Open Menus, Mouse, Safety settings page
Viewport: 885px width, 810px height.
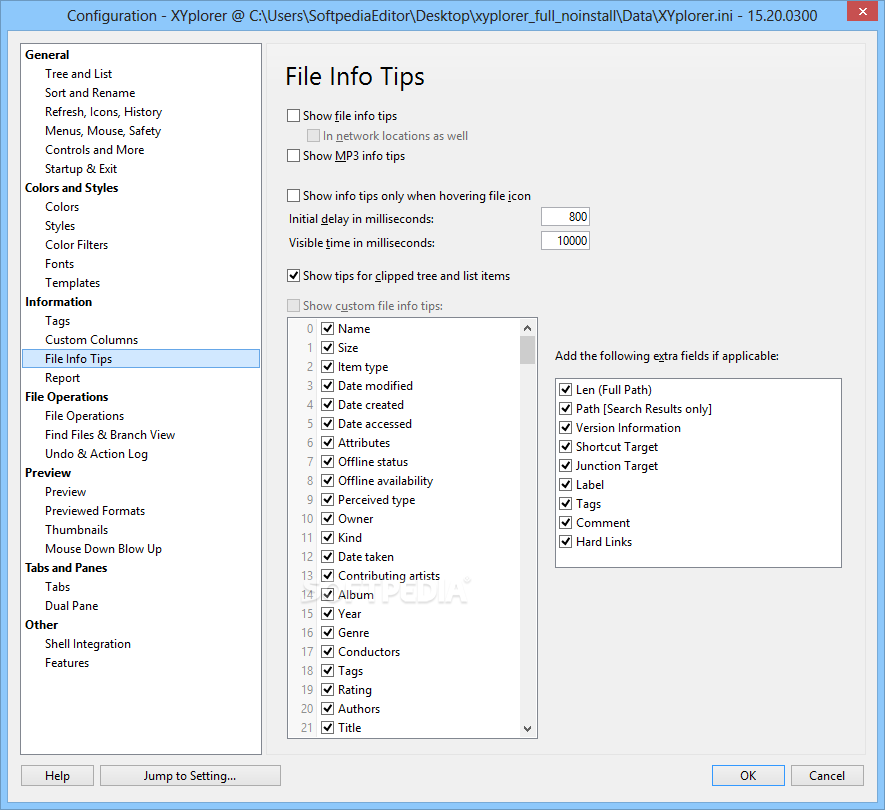coord(103,131)
